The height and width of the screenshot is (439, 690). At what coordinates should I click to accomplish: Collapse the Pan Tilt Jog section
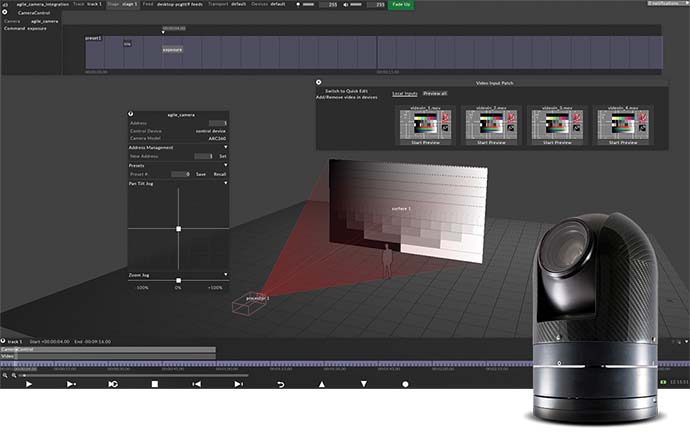[226, 183]
